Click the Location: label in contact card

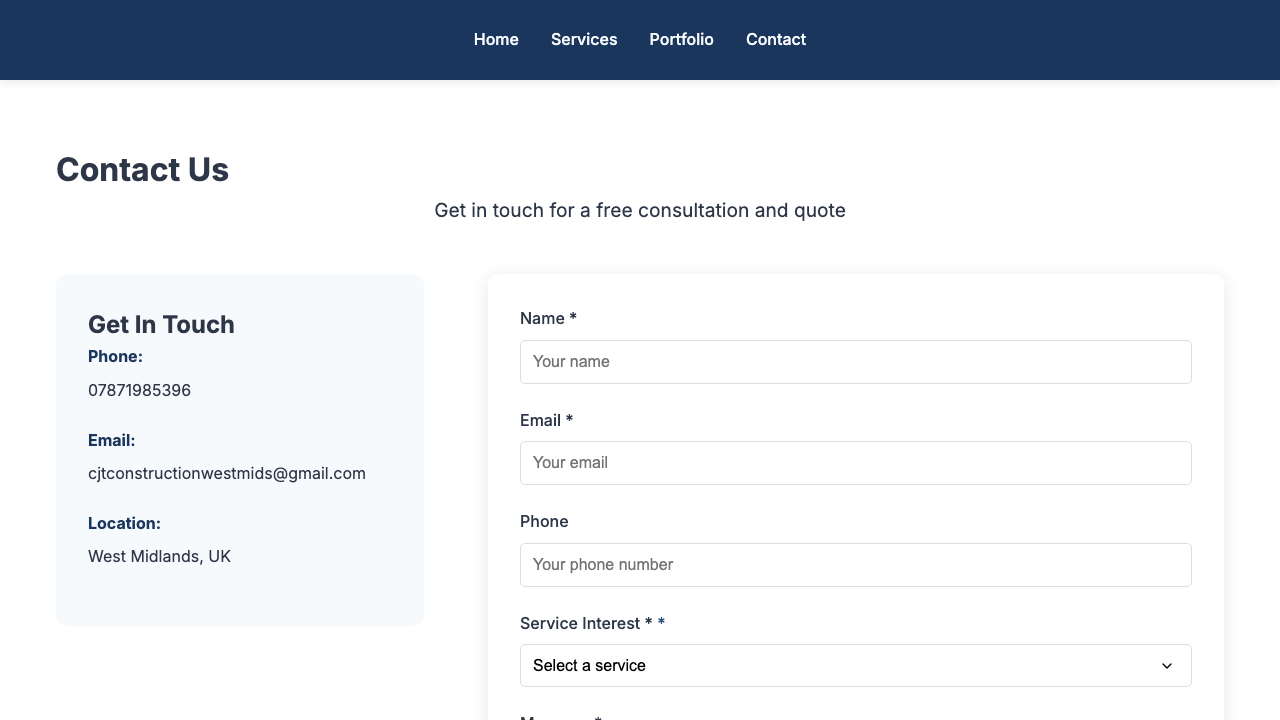(124, 523)
